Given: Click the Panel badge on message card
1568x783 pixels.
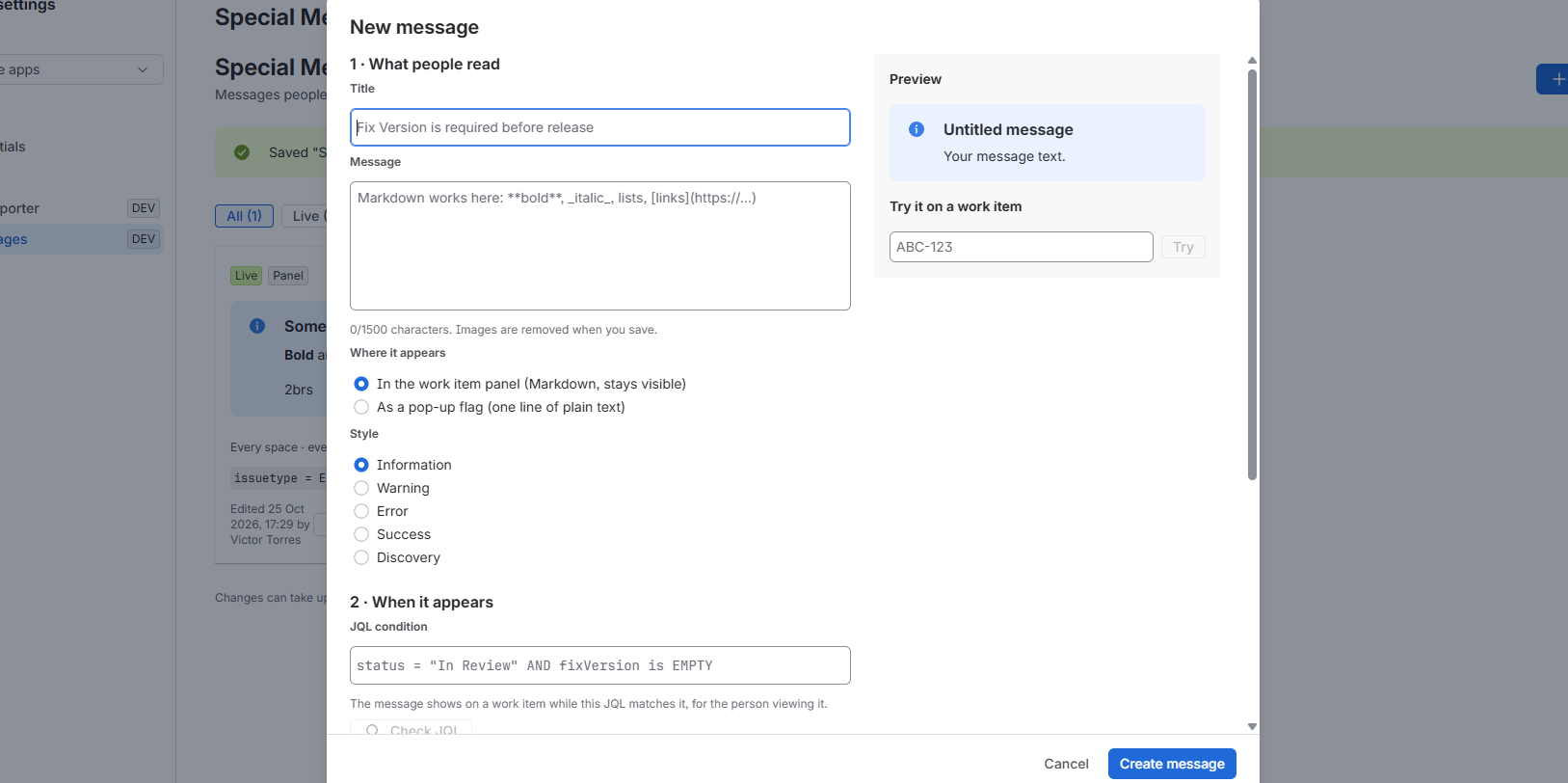Looking at the screenshot, I should click(x=288, y=276).
